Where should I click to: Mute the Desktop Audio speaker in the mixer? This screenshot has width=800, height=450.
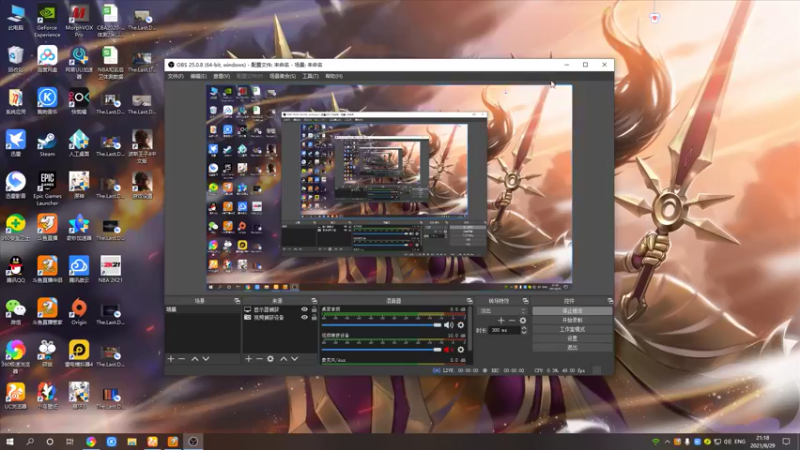(448, 325)
